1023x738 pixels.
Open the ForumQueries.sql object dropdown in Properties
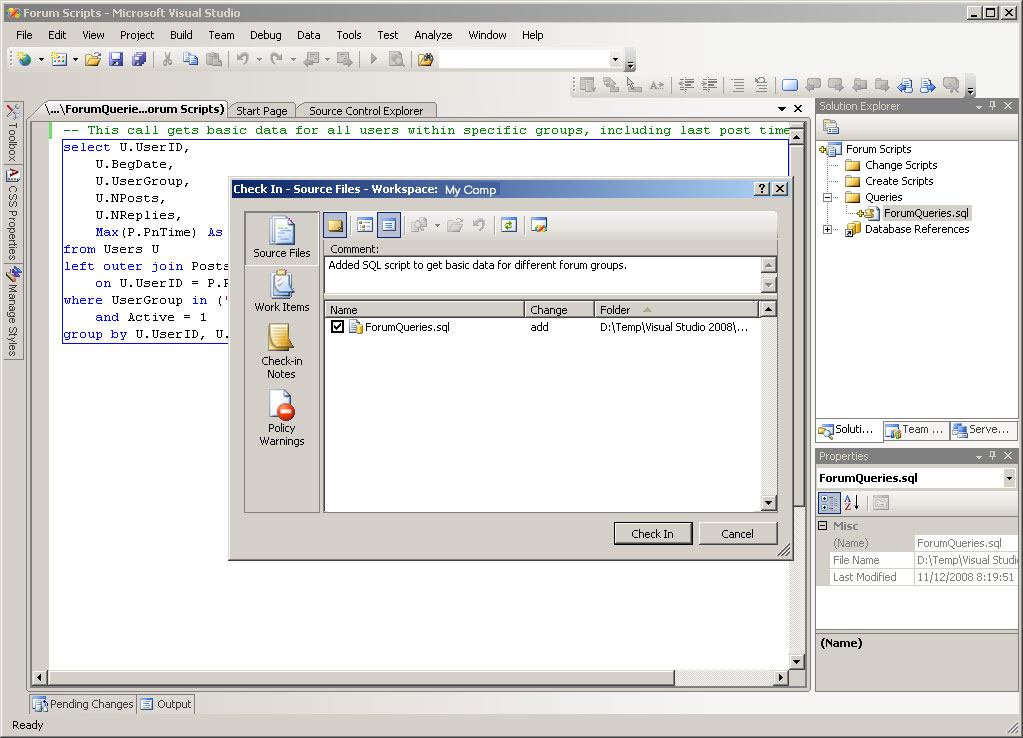click(1009, 478)
